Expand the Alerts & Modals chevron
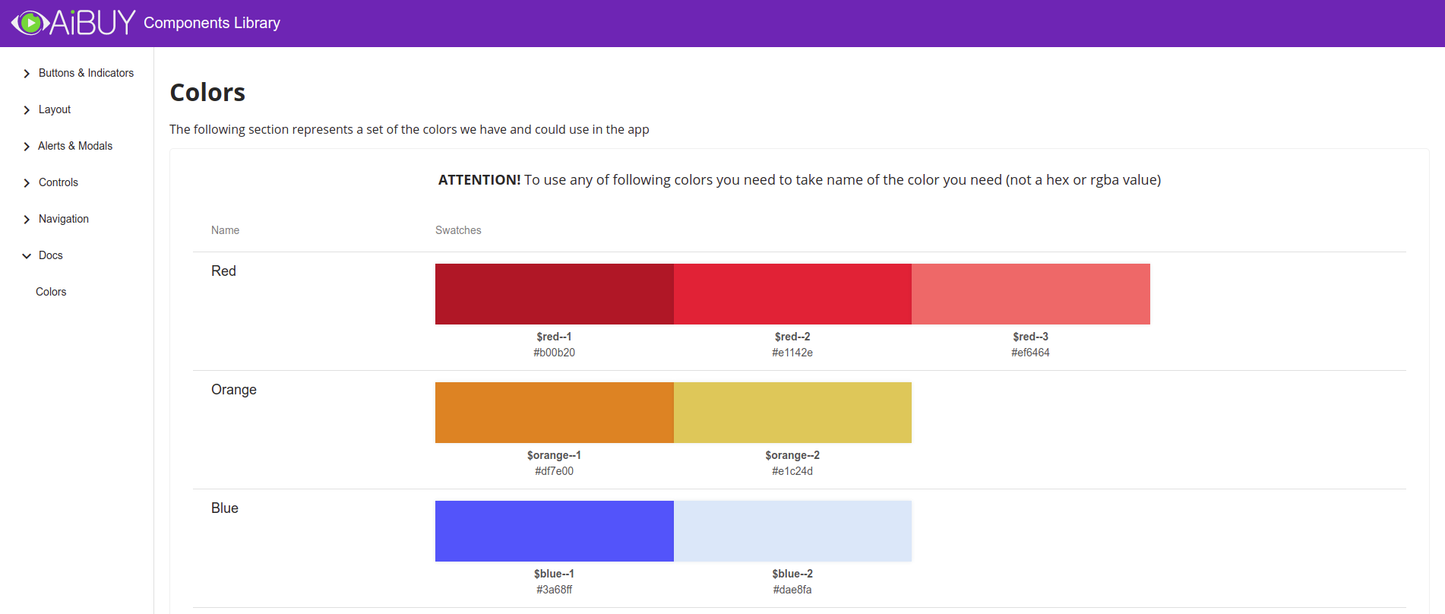 pos(27,147)
